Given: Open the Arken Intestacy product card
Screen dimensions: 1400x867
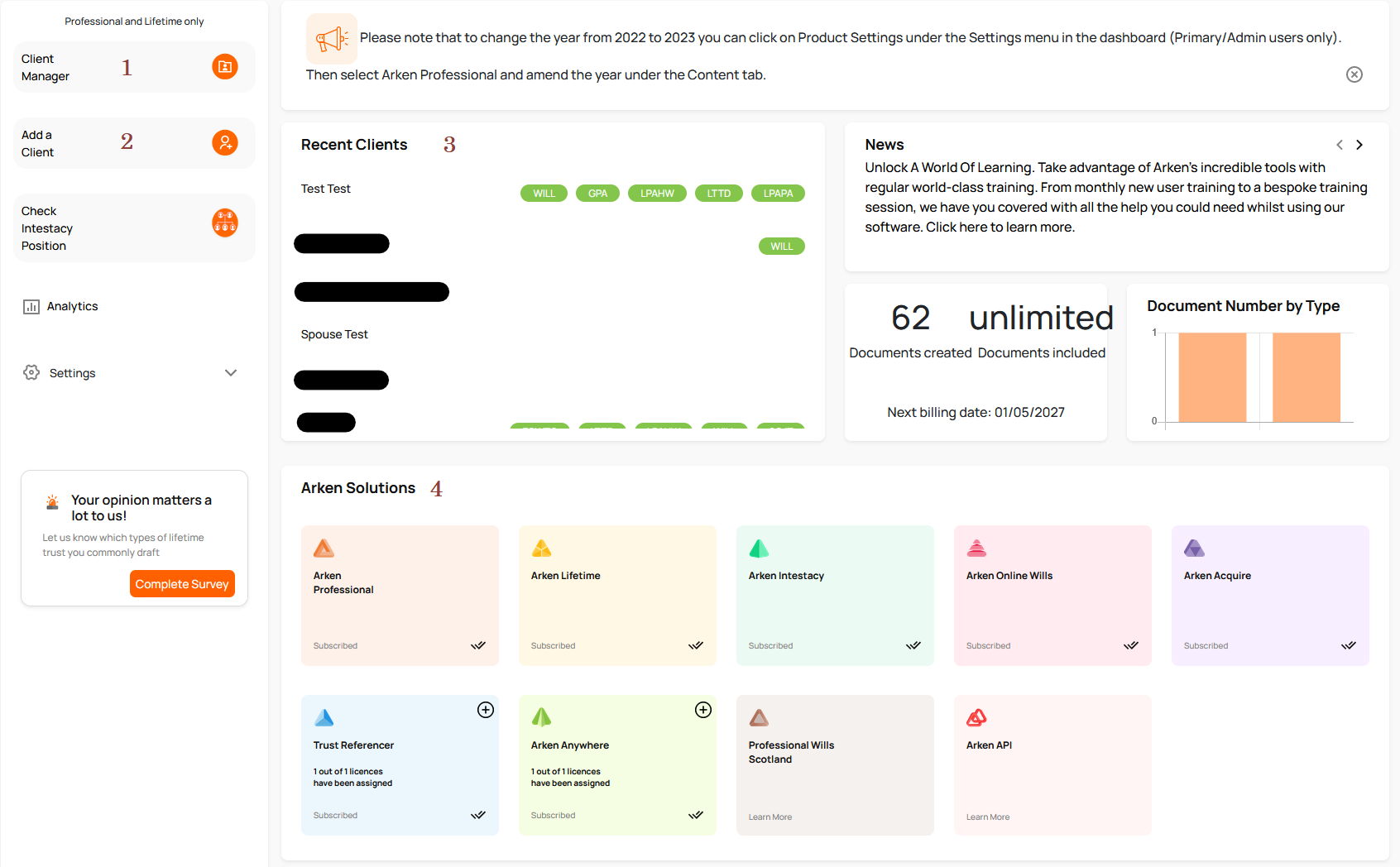Looking at the screenshot, I should point(835,596).
